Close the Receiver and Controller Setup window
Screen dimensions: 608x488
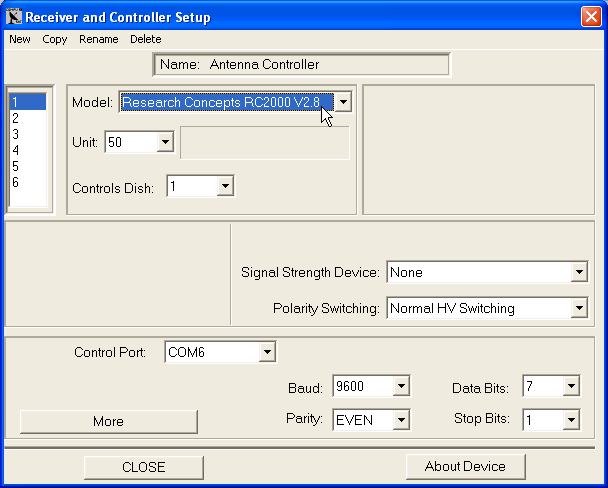pos(591,17)
